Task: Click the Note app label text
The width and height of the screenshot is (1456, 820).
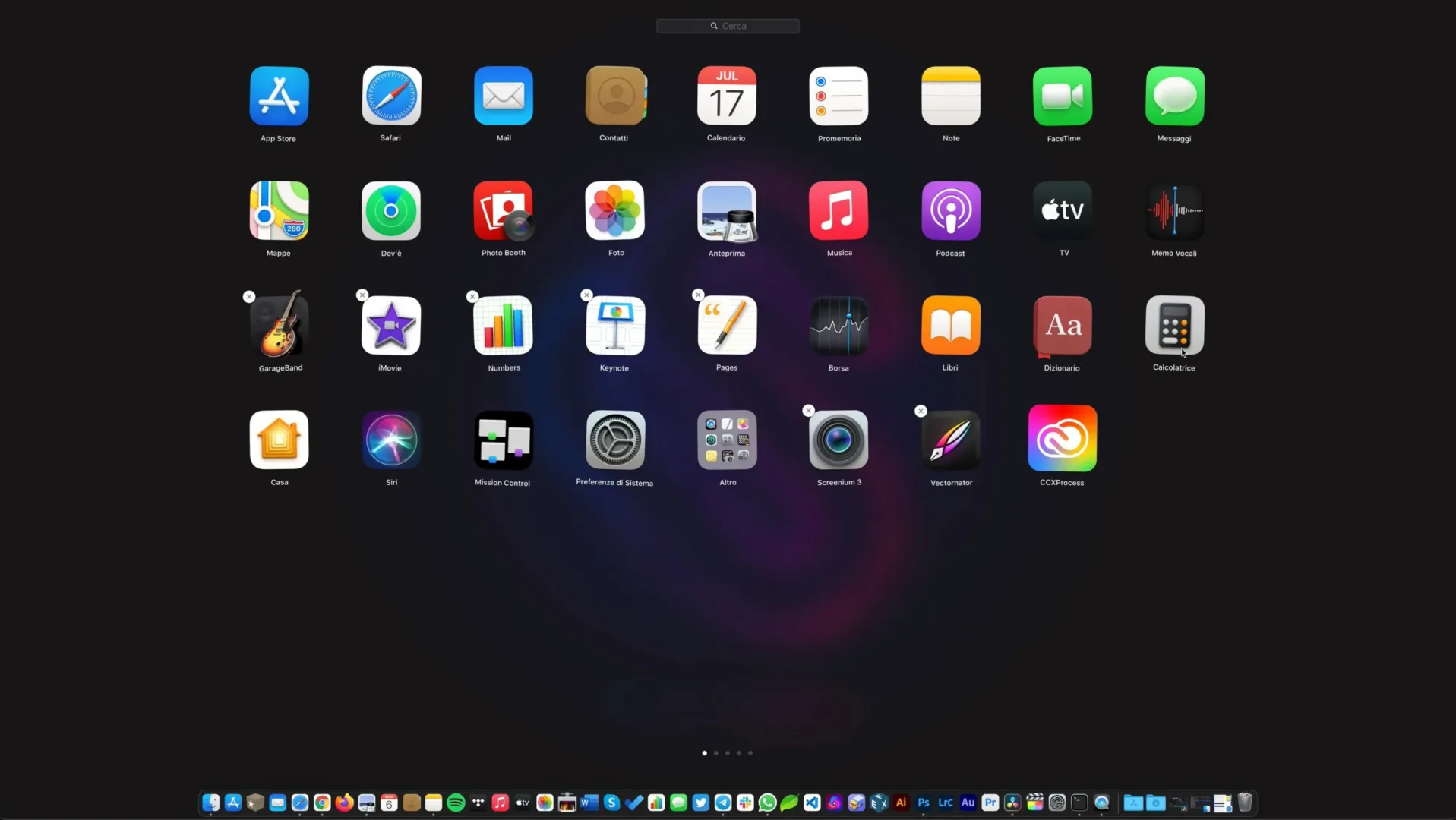Action: (x=951, y=138)
